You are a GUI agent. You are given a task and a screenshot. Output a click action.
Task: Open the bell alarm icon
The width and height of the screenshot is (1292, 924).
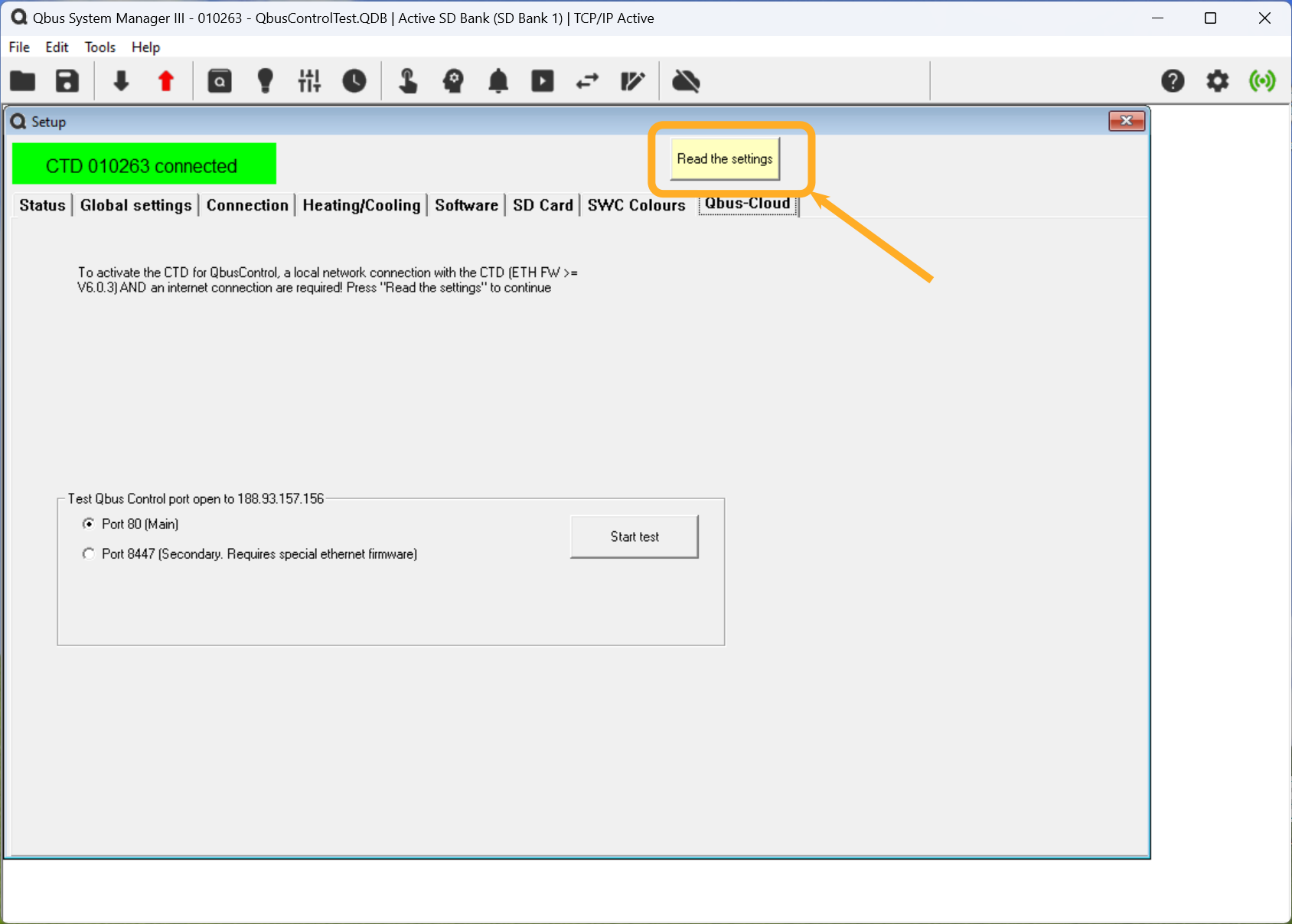pos(498,80)
